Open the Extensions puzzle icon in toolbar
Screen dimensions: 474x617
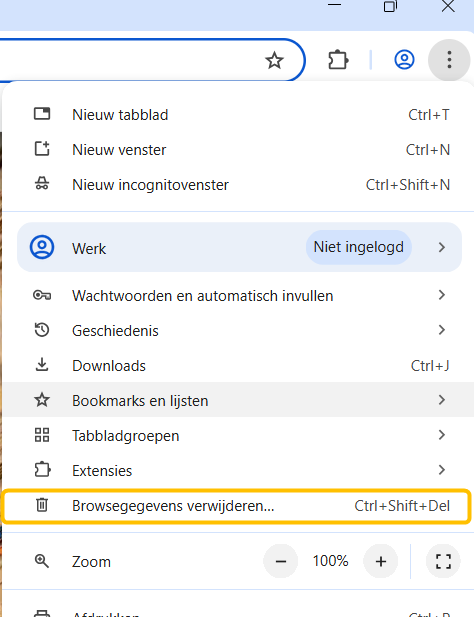tap(338, 60)
